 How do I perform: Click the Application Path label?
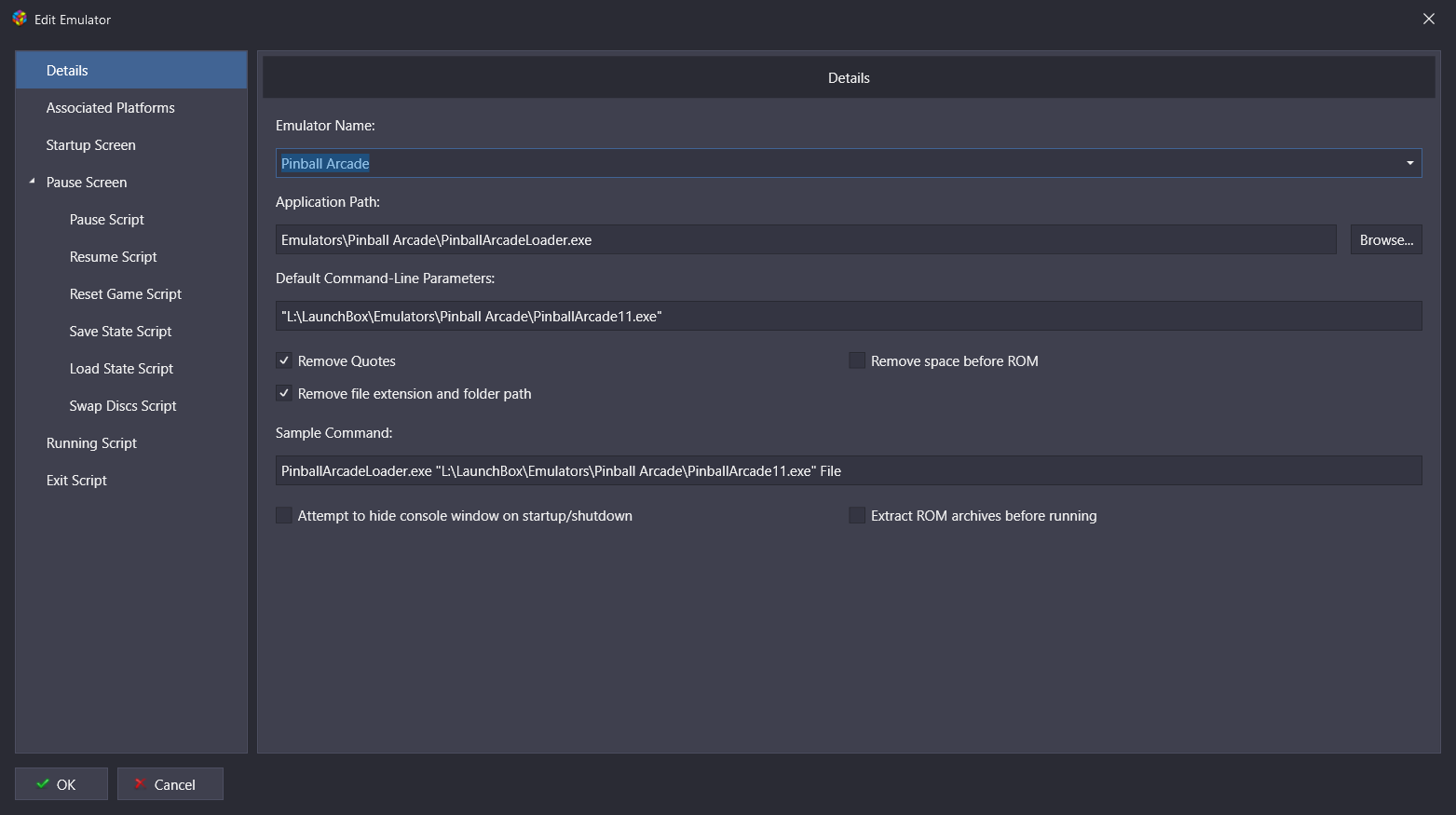pyautogui.click(x=328, y=202)
